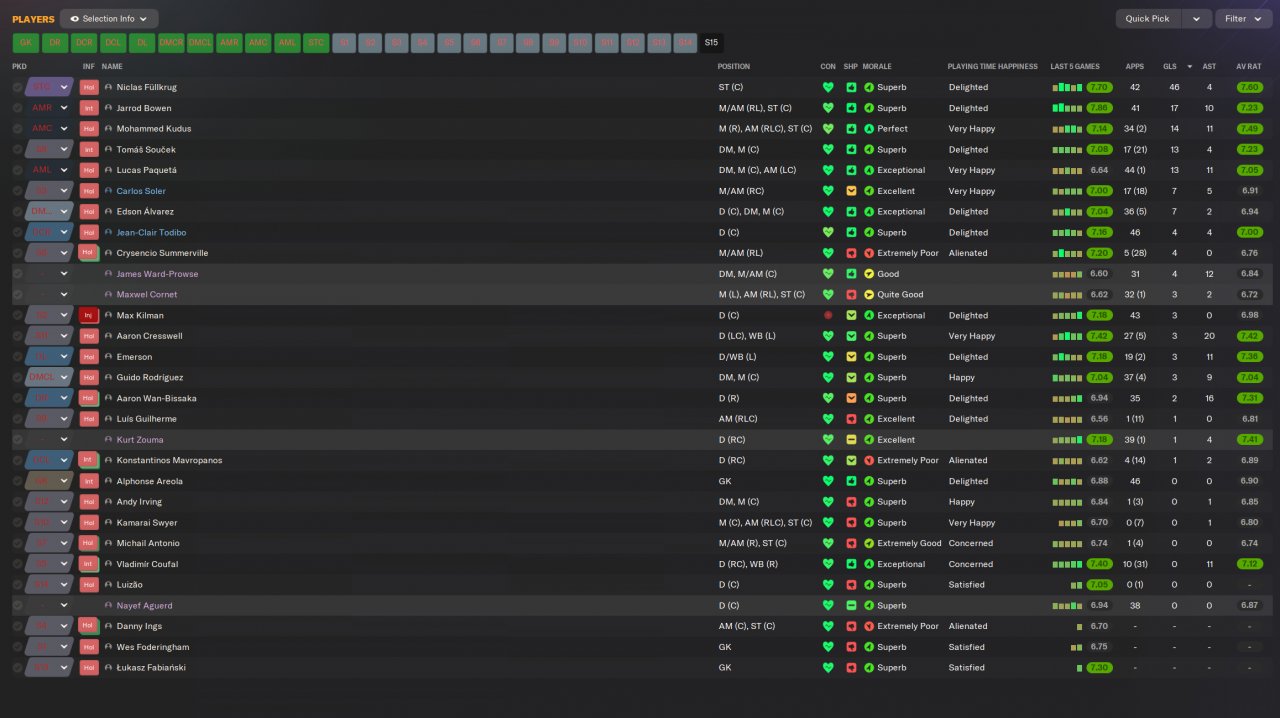Expand the Selection Info dropdown
1280x718 pixels.
click(x=109, y=19)
